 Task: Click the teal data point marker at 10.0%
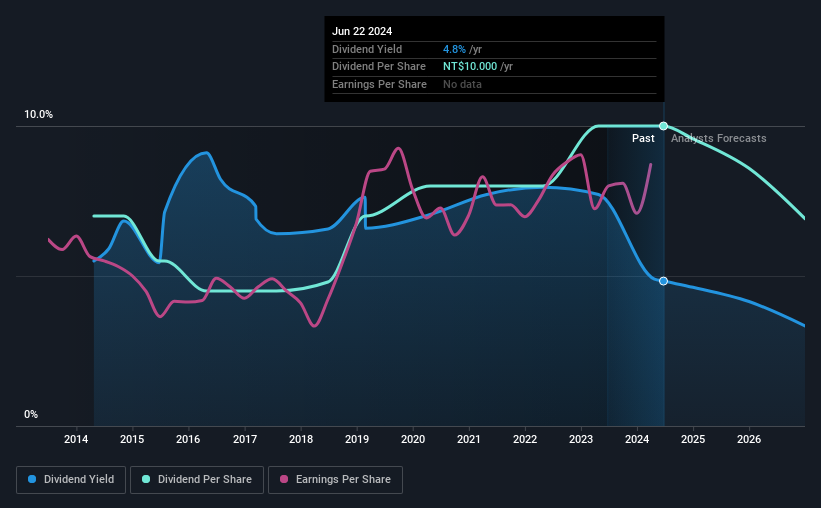pos(663,126)
